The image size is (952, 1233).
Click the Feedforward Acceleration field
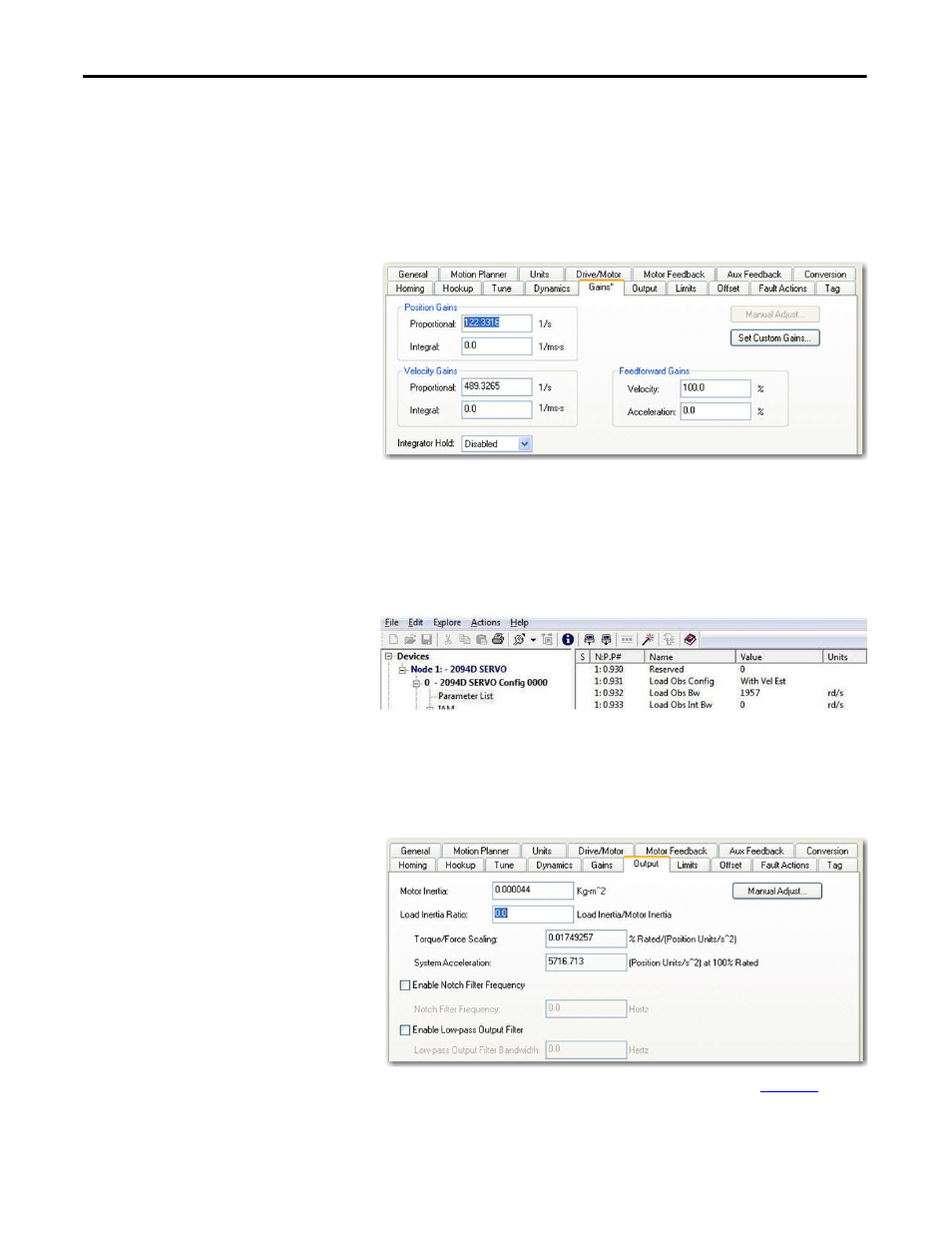coord(715,411)
